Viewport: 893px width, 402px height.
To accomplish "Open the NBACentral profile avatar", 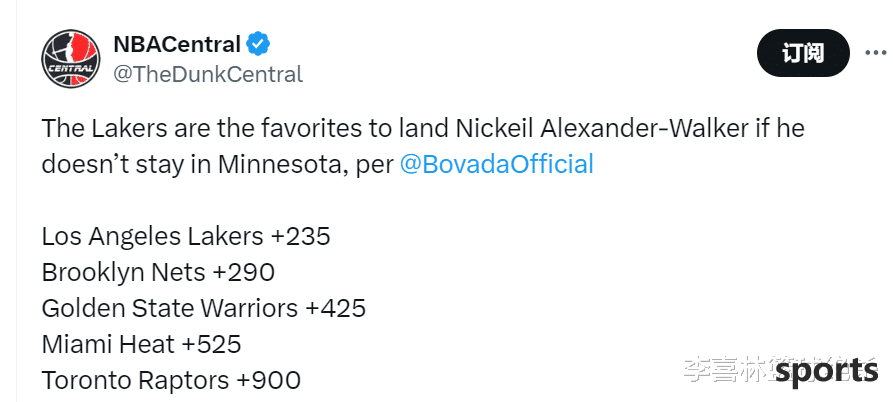I will 71,59.
